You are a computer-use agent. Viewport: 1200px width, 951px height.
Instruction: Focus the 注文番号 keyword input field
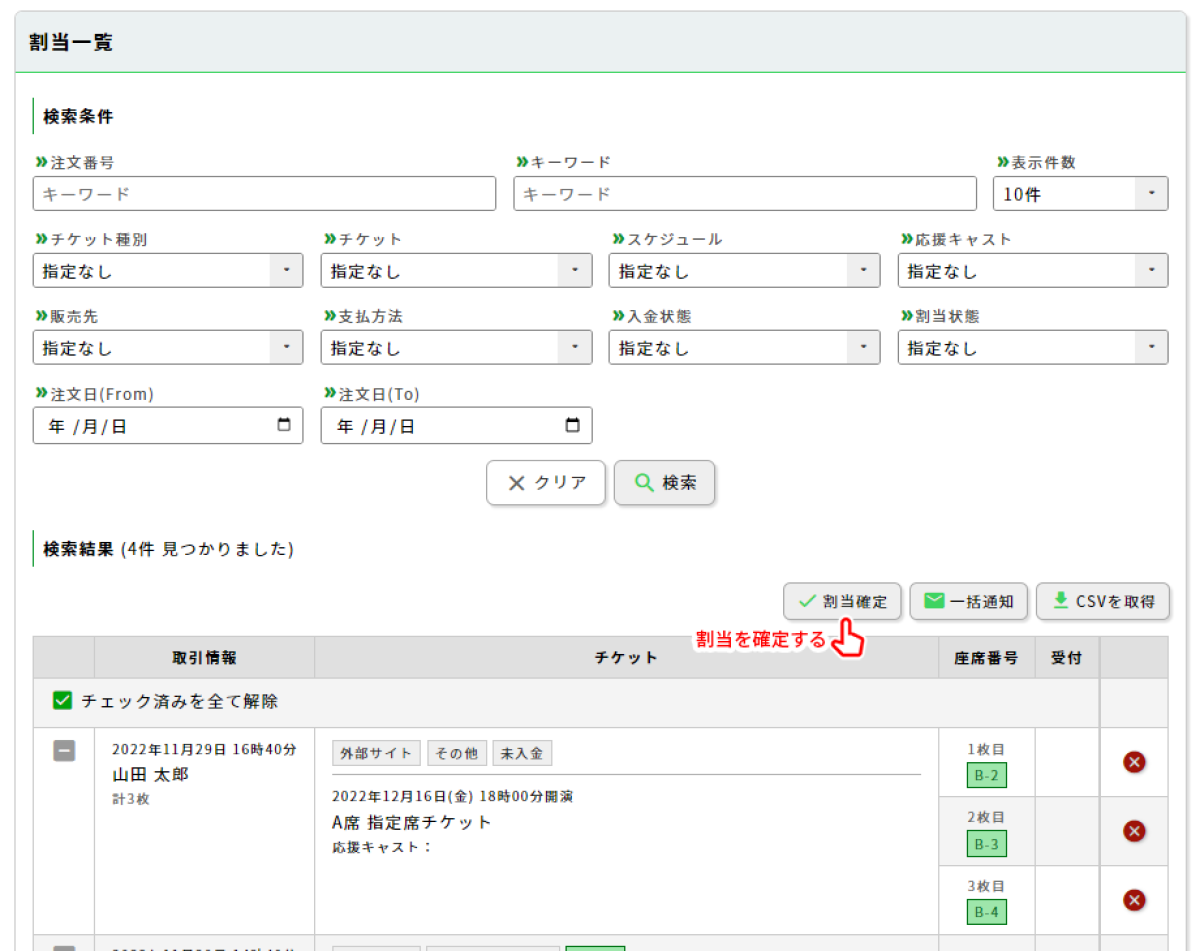click(x=264, y=194)
